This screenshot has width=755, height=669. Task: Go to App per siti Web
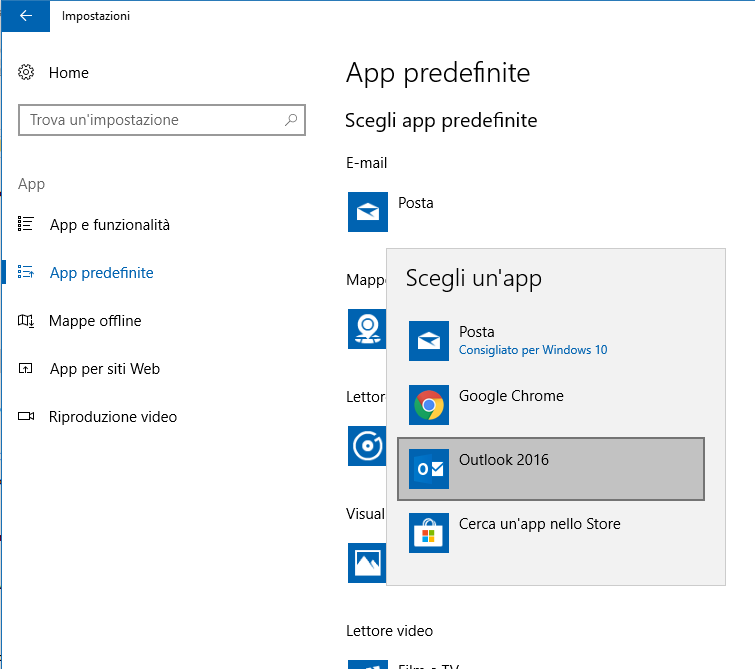[104, 369]
